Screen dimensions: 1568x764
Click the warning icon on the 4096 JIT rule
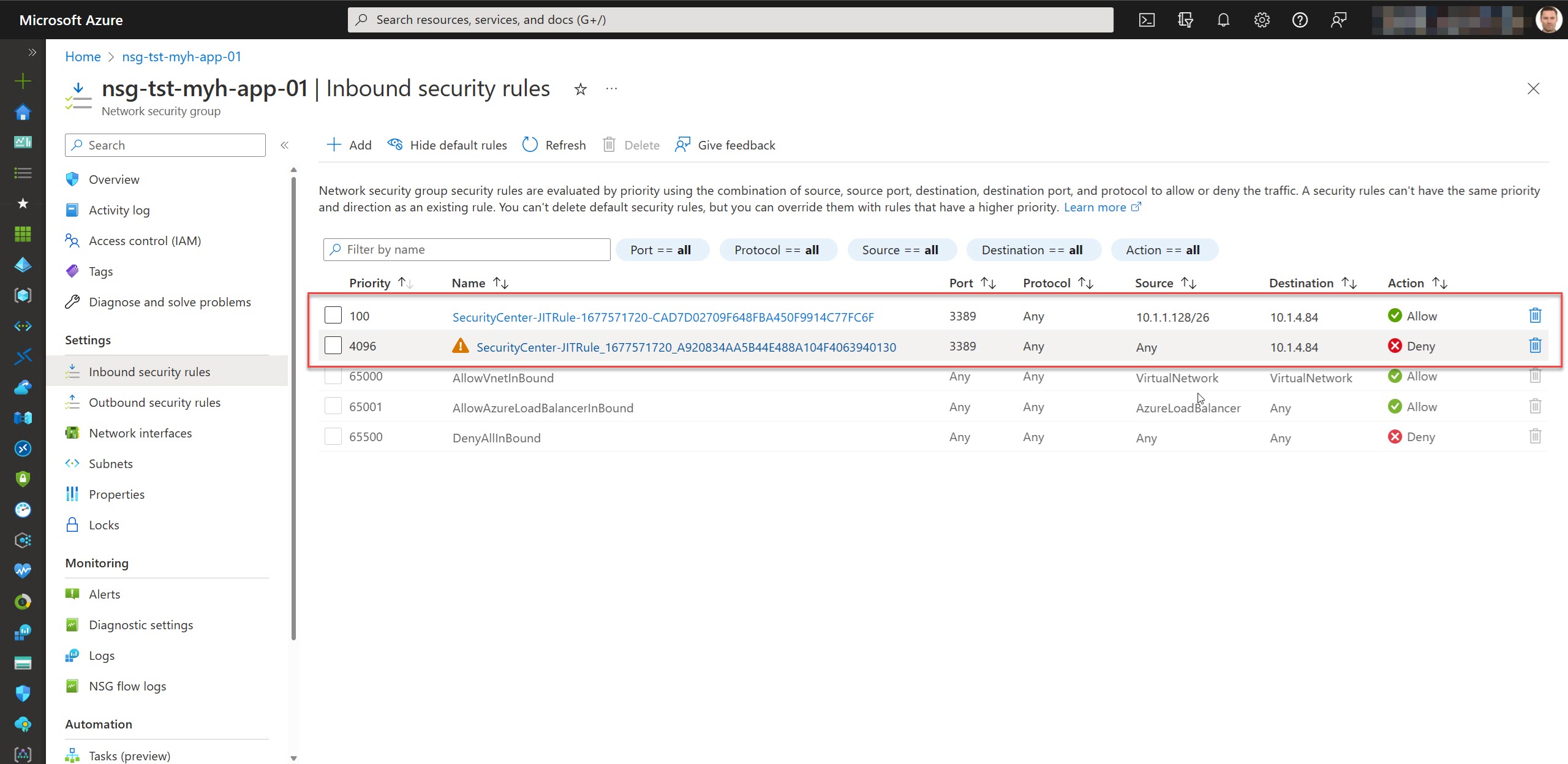click(x=460, y=346)
